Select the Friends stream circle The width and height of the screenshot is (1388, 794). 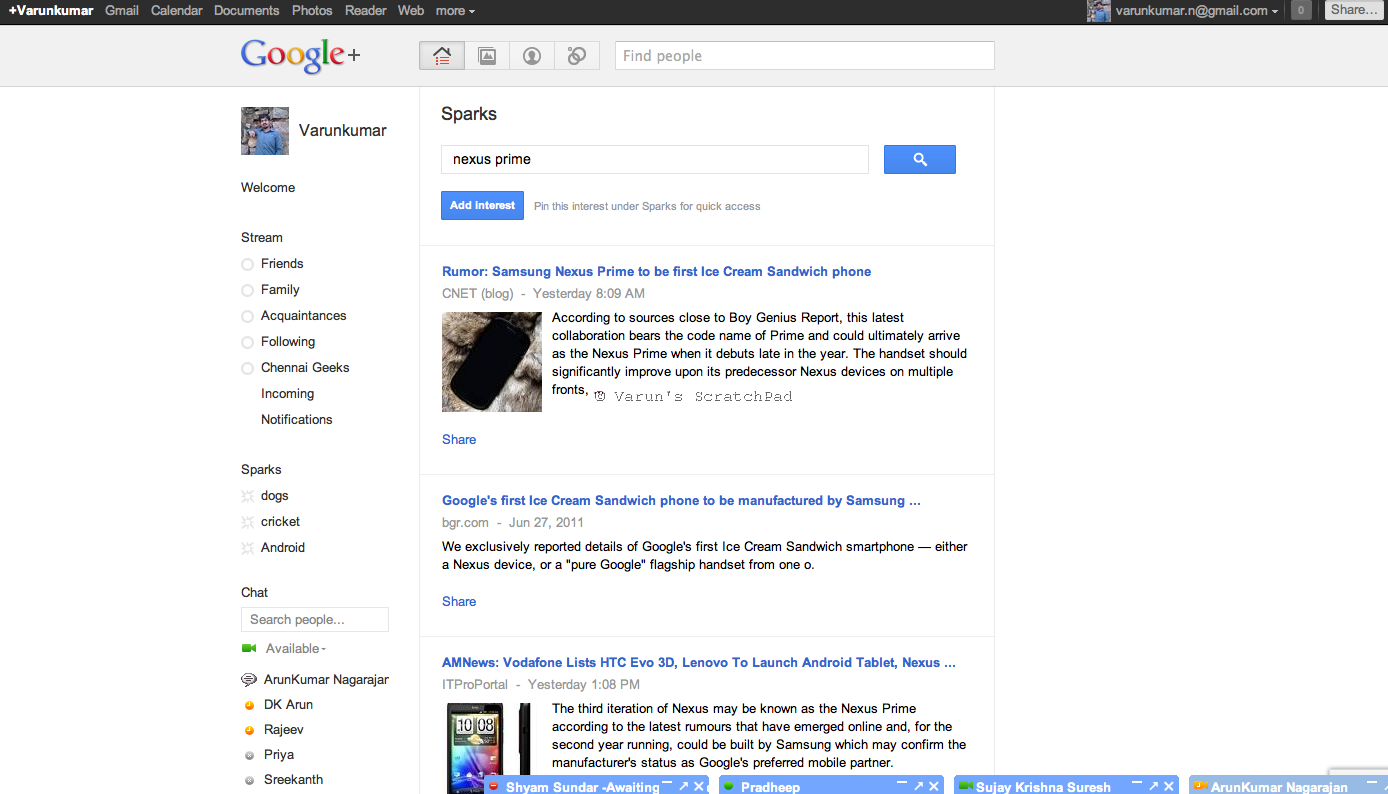pyautogui.click(x=247, y=264)
